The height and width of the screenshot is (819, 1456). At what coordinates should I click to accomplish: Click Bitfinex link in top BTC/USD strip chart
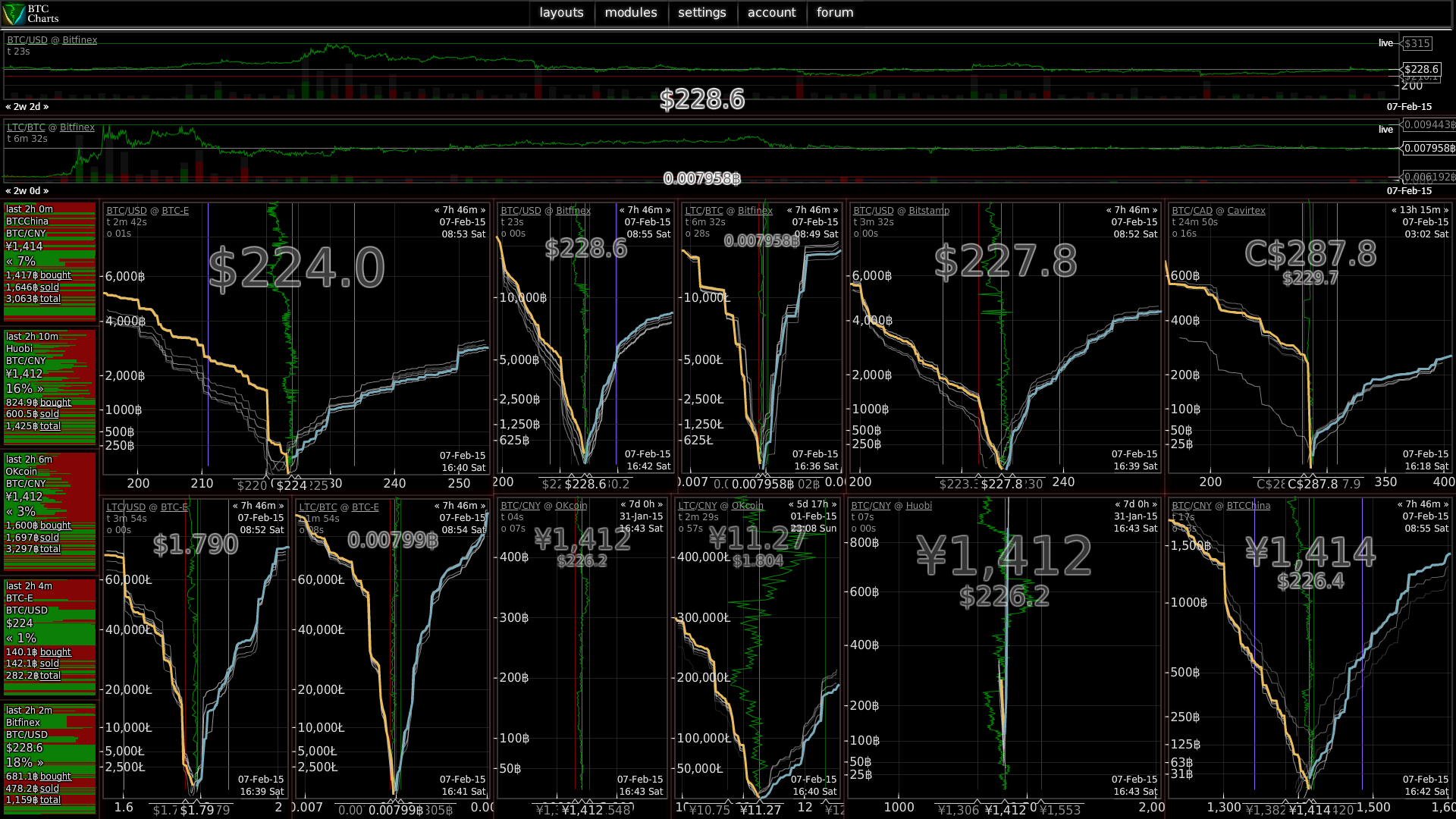(80, 40)
